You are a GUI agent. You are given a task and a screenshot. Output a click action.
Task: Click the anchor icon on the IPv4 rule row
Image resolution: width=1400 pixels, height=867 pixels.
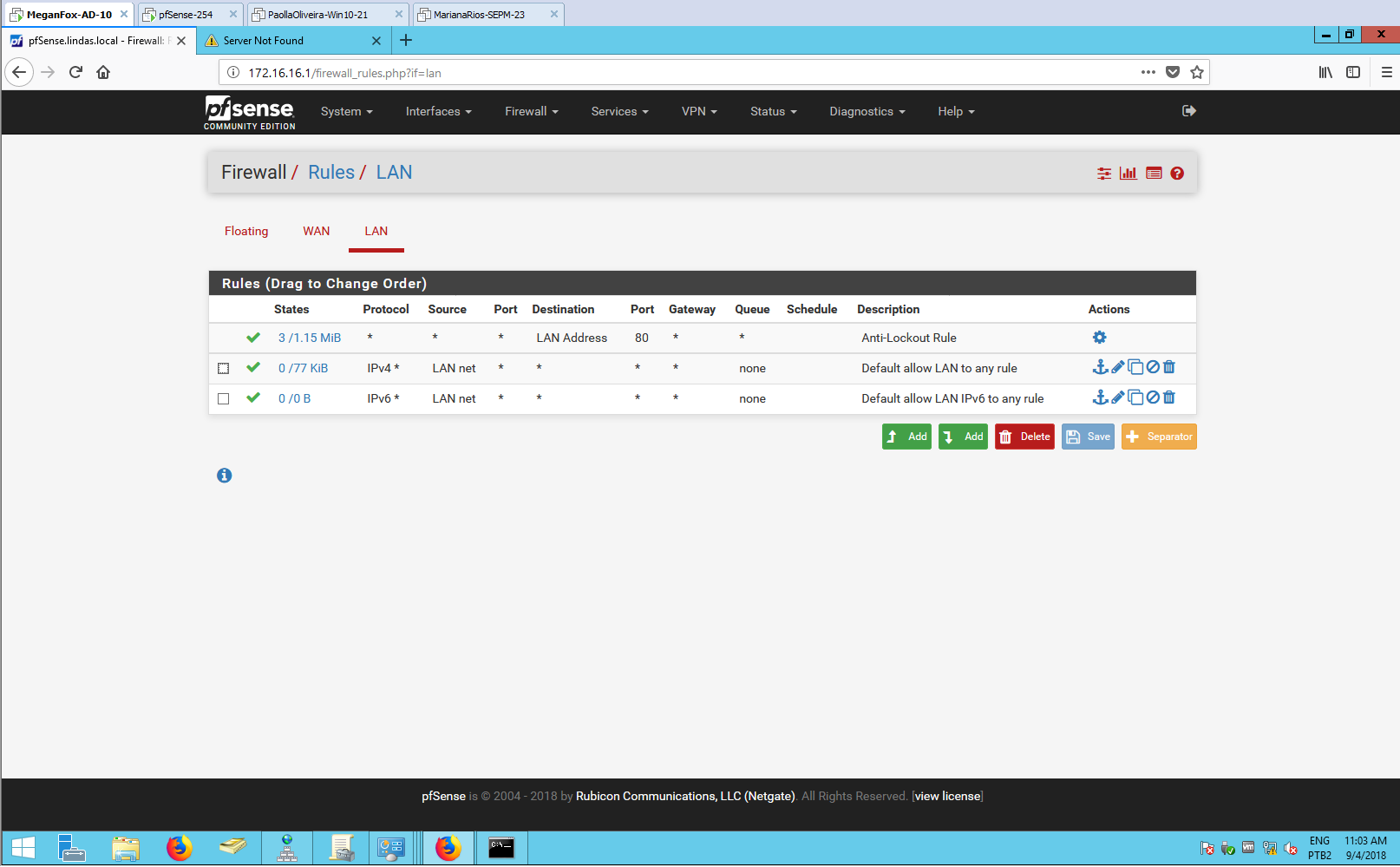1100,367
